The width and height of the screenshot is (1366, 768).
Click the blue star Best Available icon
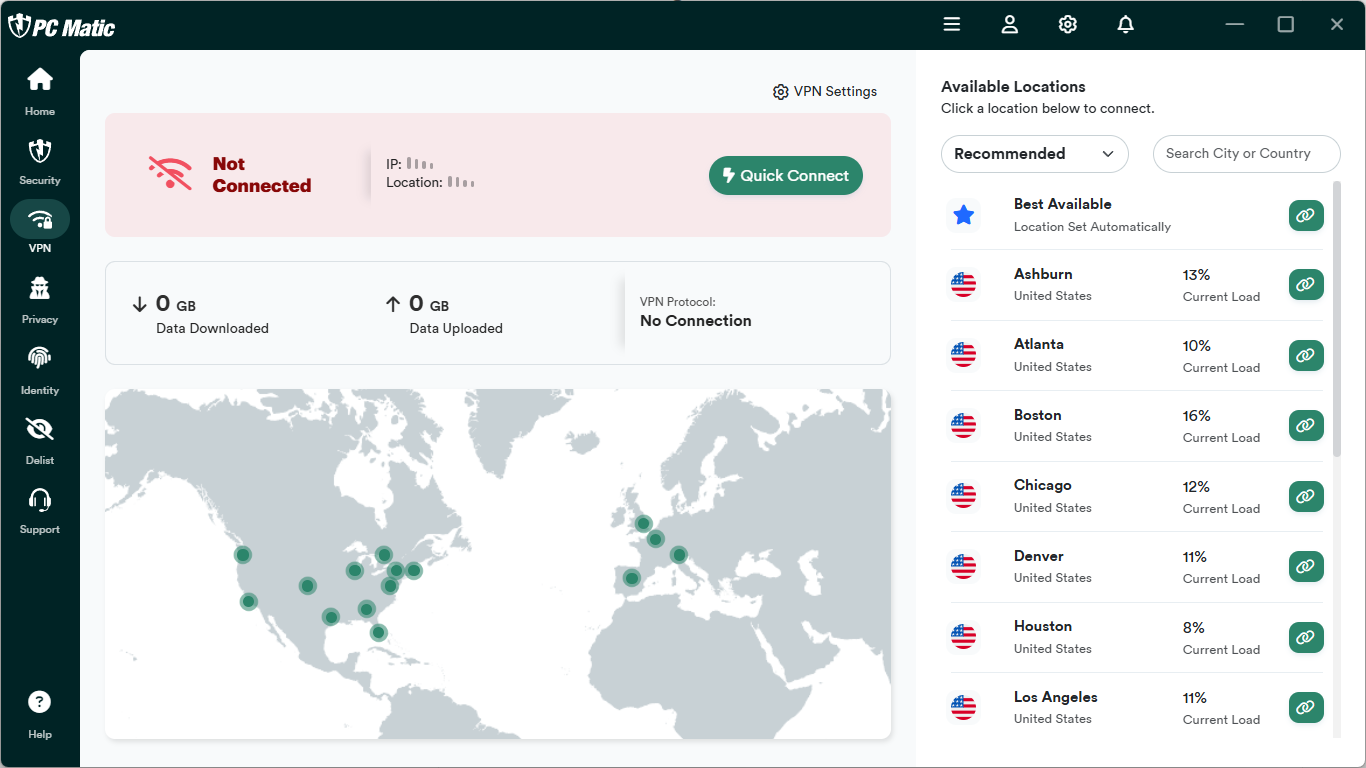point(964,215)
